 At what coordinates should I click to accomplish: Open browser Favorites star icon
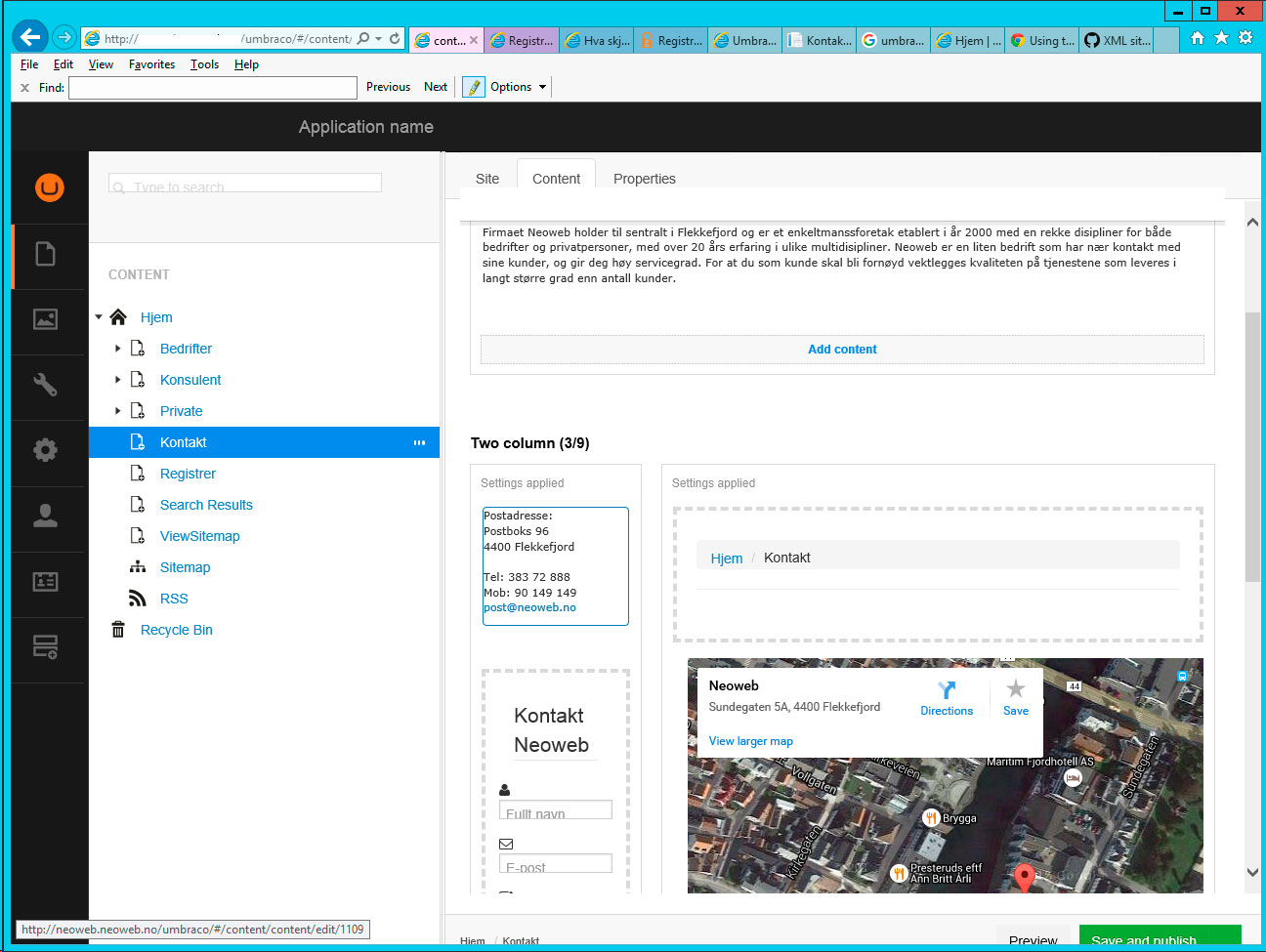(x=1221, y=38)
